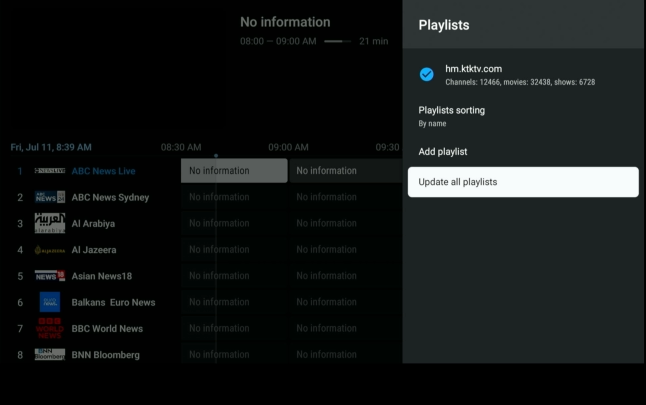
Task: Select the Asian News18 channel logo
Action: 50,276
